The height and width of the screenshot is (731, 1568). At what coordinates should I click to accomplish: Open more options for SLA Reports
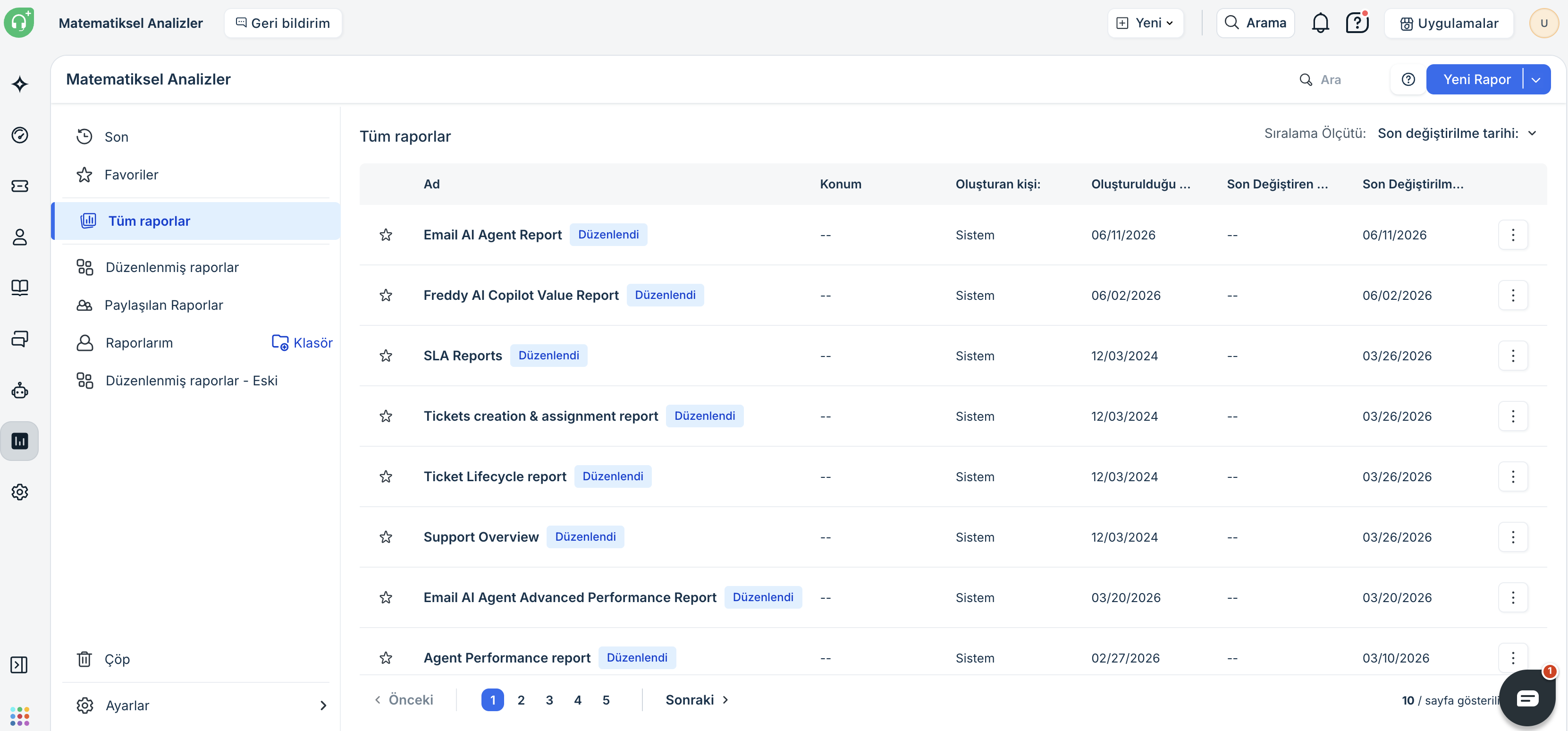[1513, 356]
